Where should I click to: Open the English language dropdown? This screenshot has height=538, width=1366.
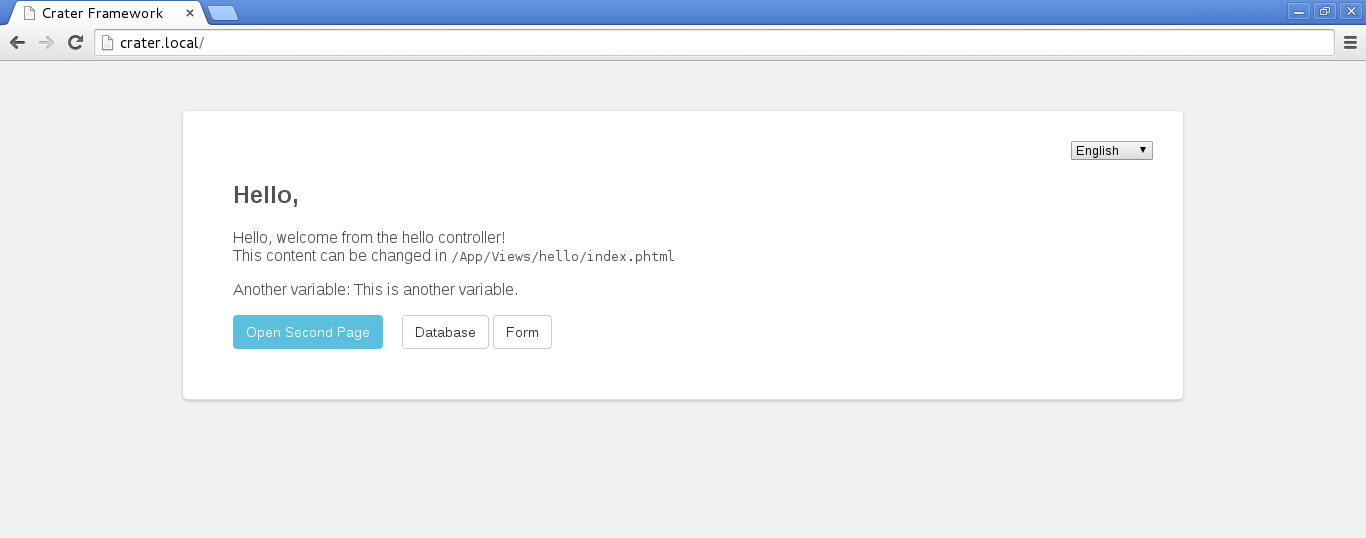pyautogui.click(x=1111, y=150)
